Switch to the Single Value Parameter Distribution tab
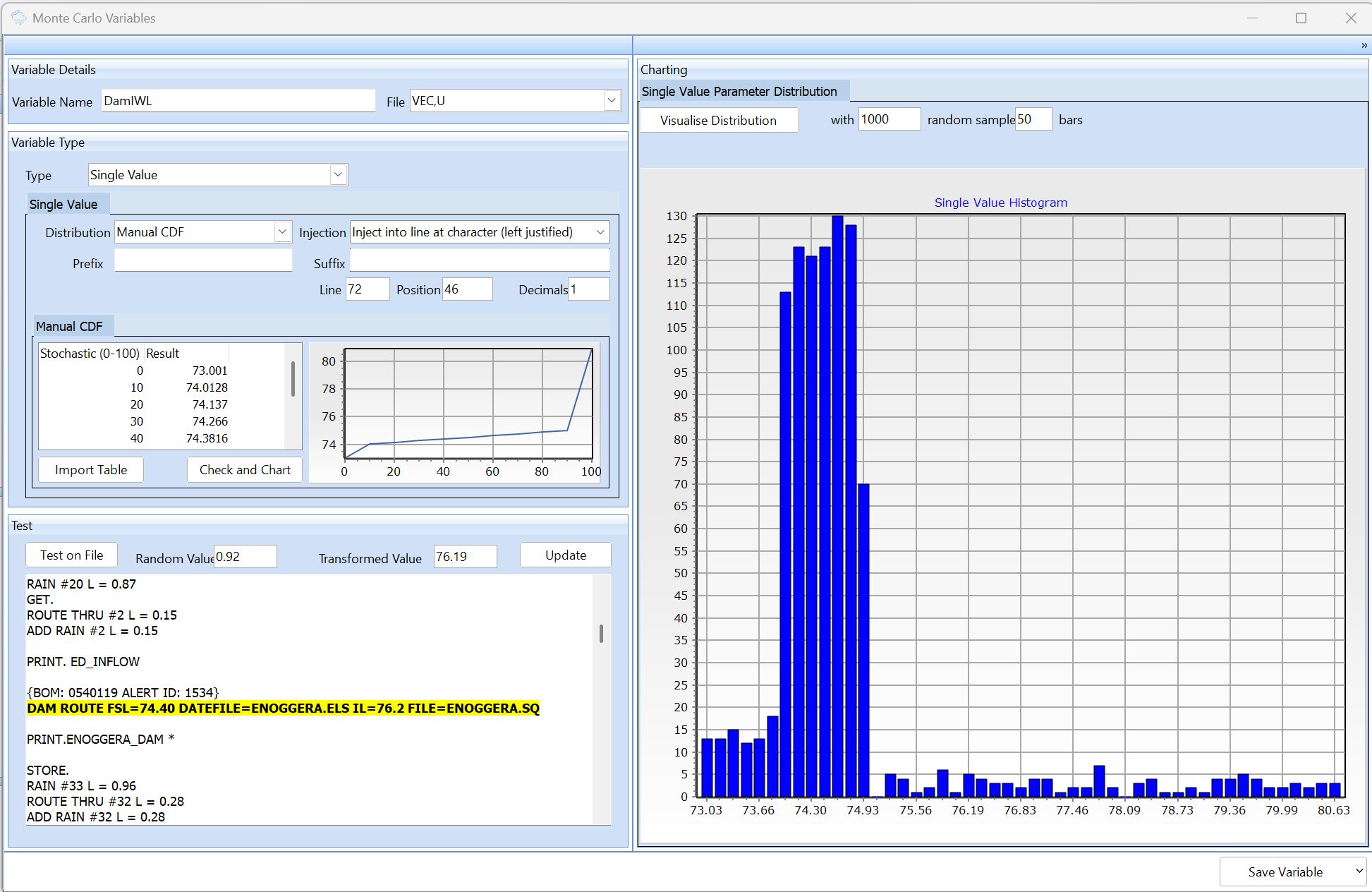This screenshot has width=1372, height=892. (x=739, y=92)
